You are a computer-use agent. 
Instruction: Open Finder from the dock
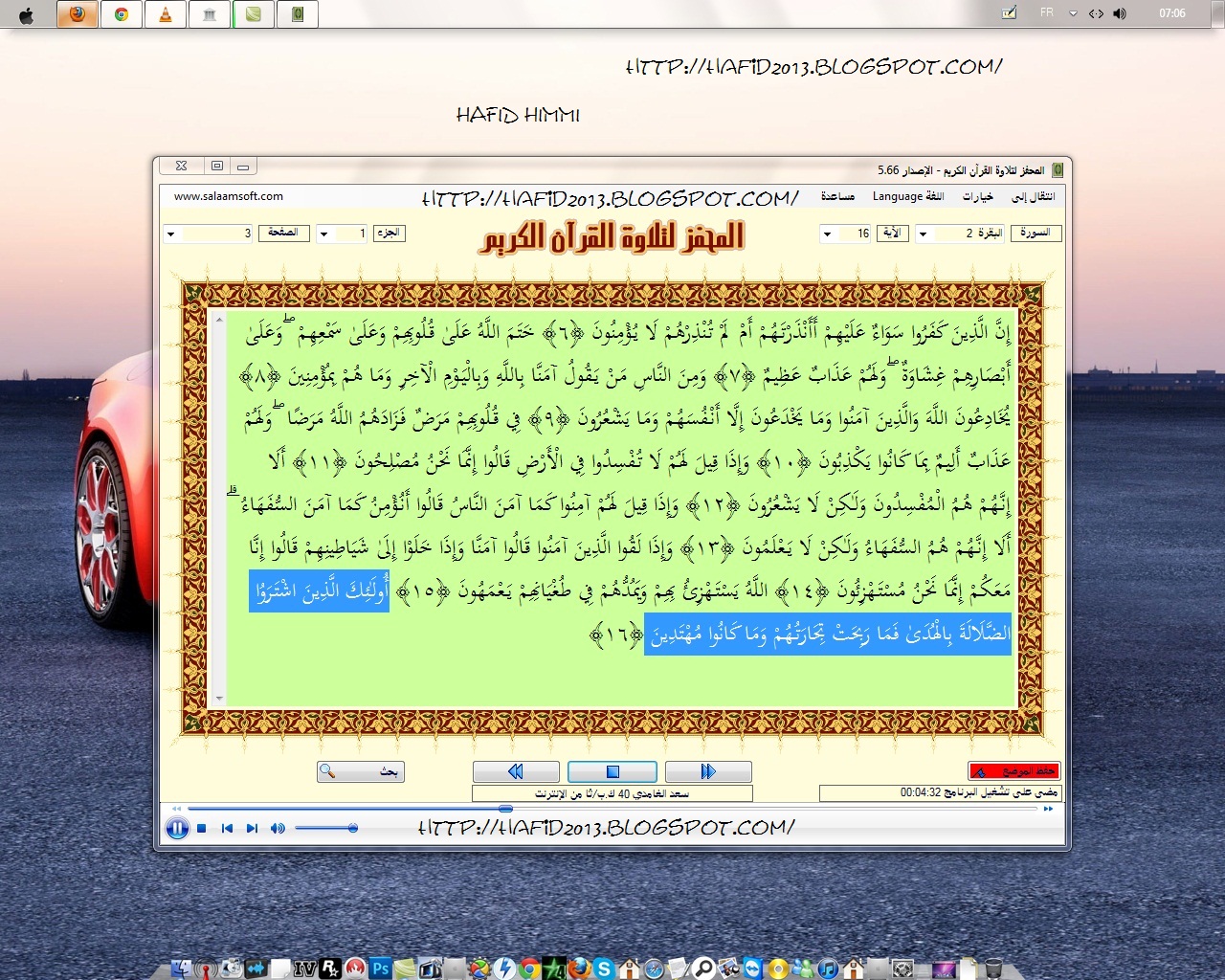[182, 968]
